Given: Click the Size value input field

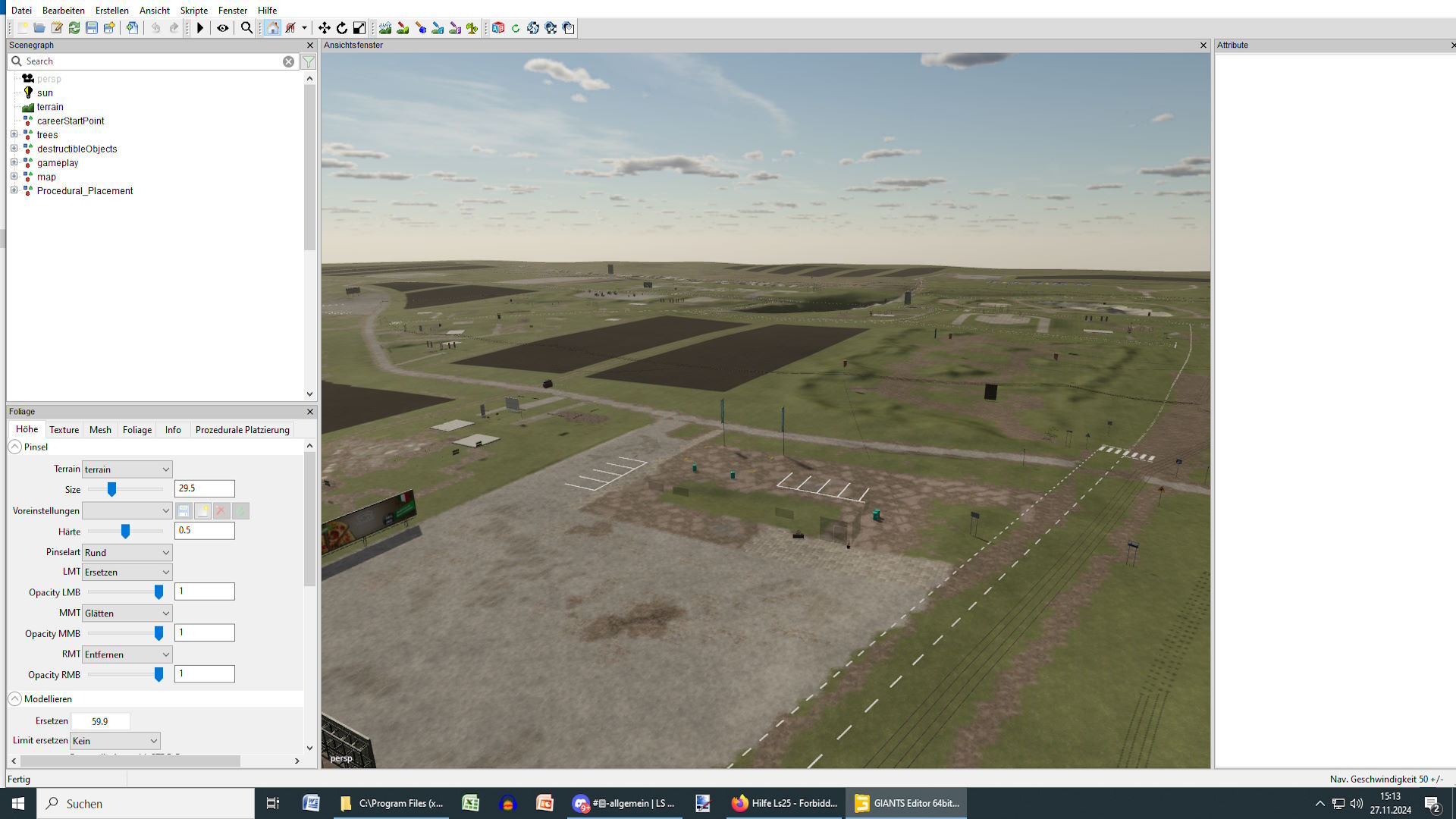Looking at the screenshot, I should tap(204, 488).
